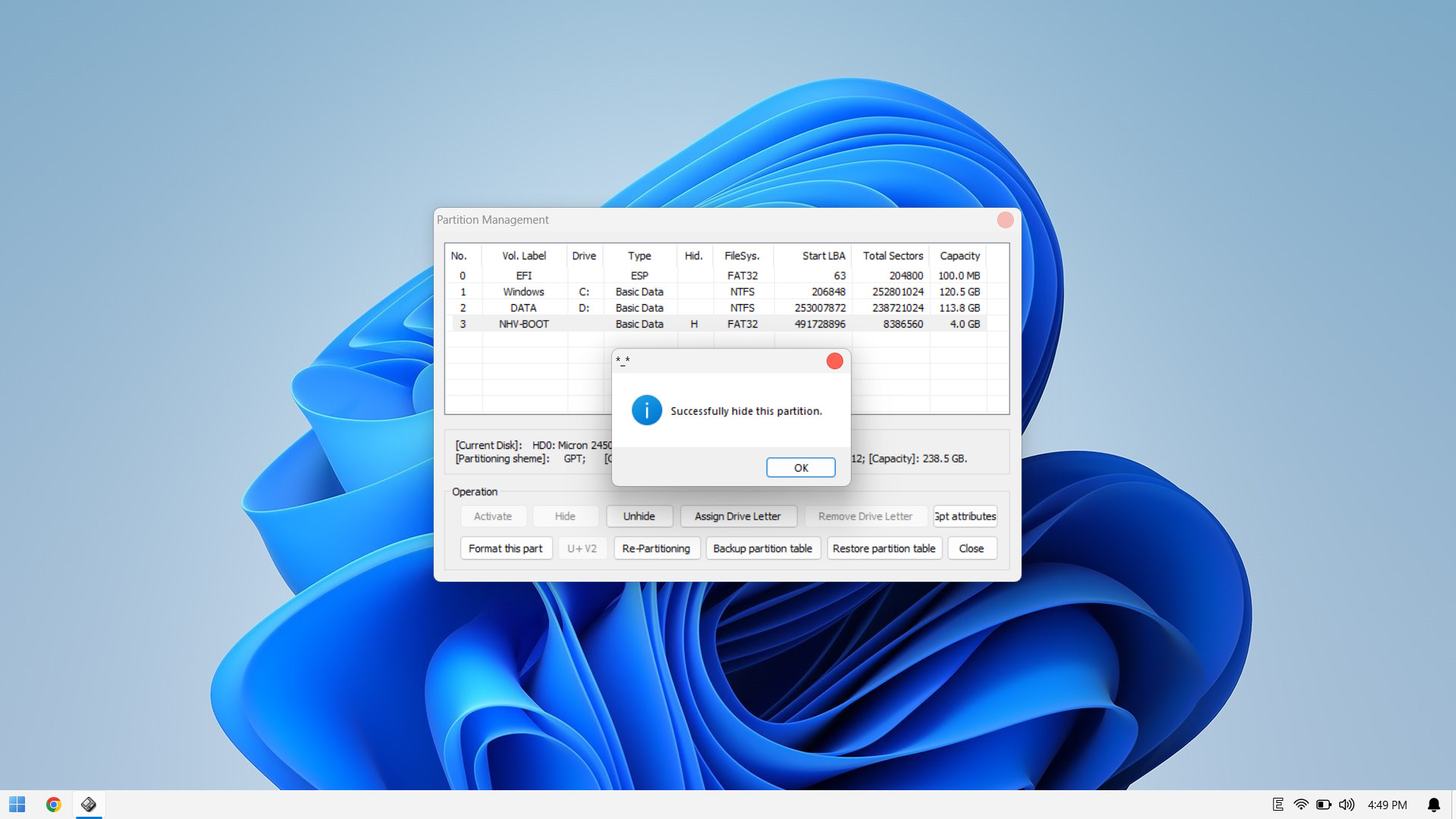Open Chrome from the taskbar

(x=53, y=805)
